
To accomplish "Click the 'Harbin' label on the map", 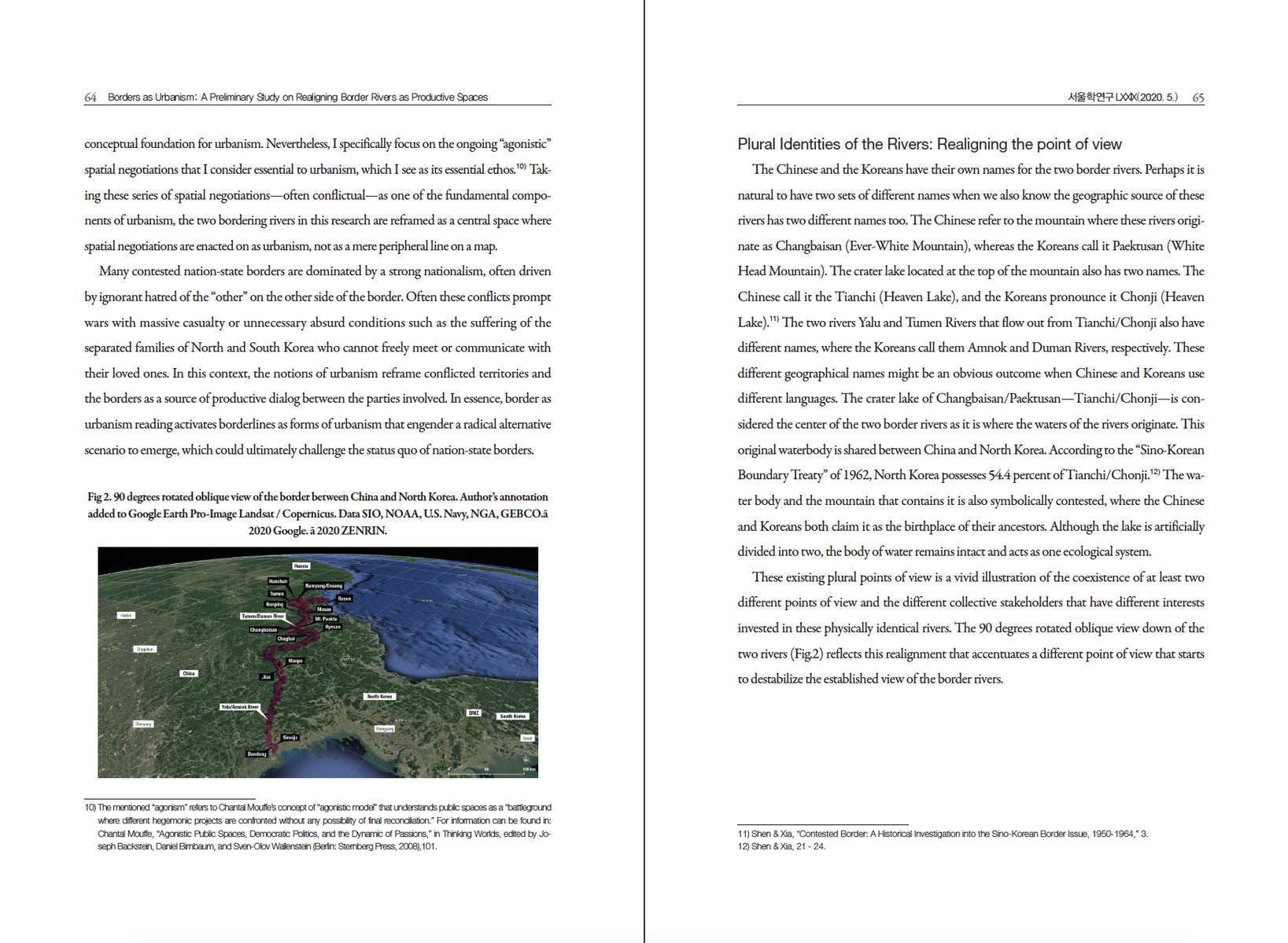I will click(126, 615).
